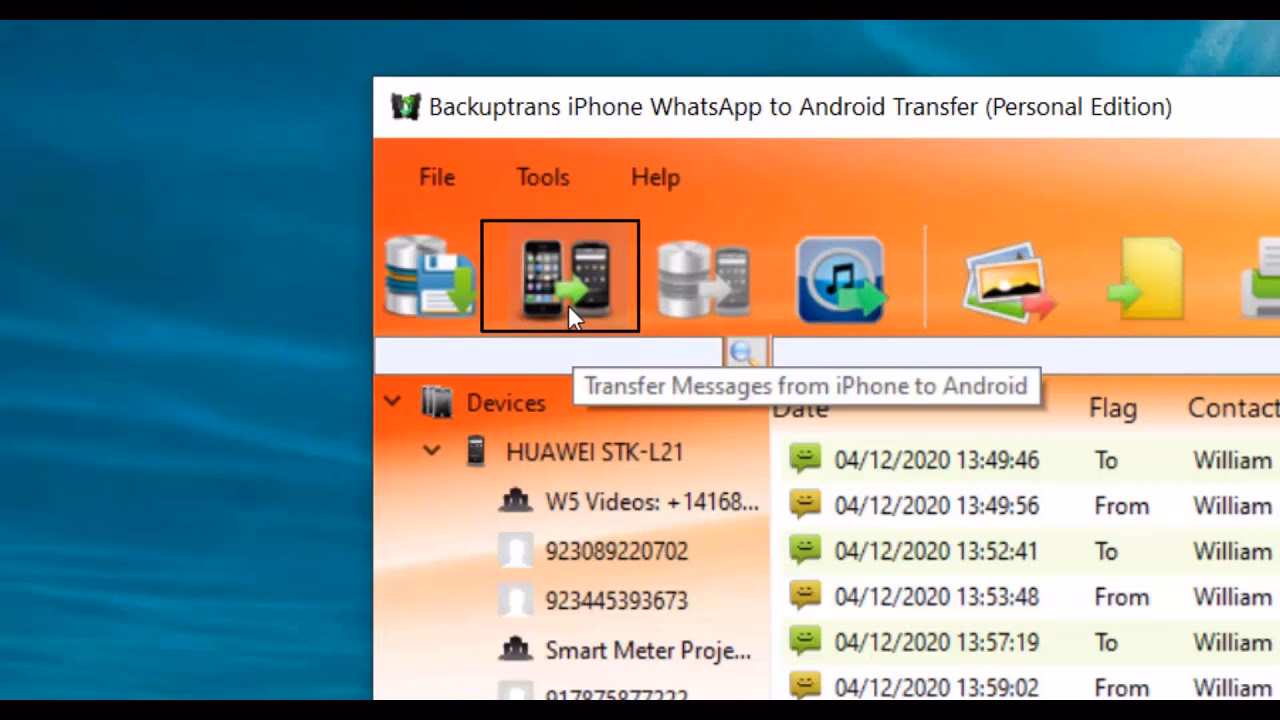
Task: Click the yellow file export toolbar icon
Action: click(1146, 279)
